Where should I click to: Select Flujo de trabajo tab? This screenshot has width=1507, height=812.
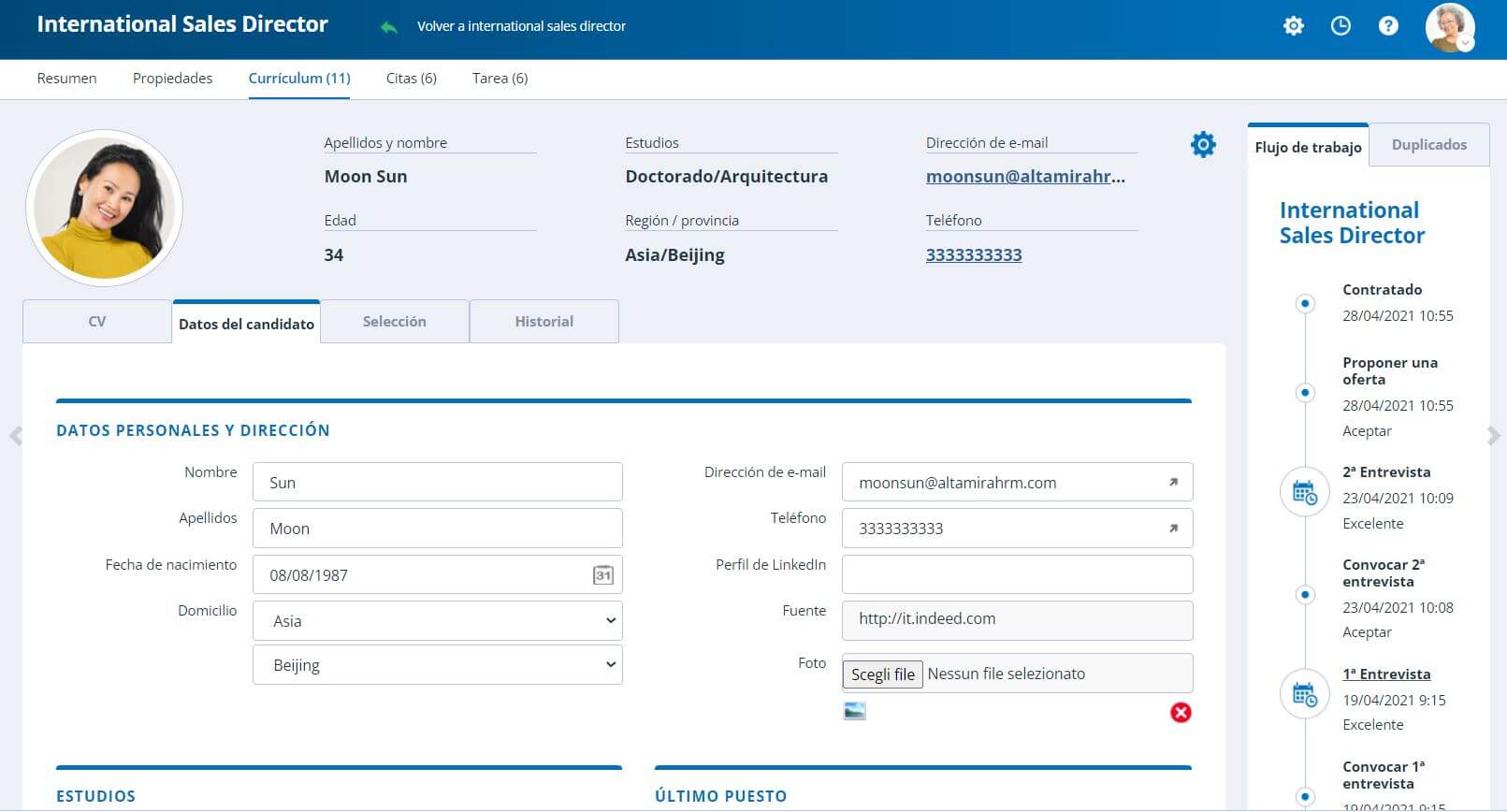coord(1308,146)
